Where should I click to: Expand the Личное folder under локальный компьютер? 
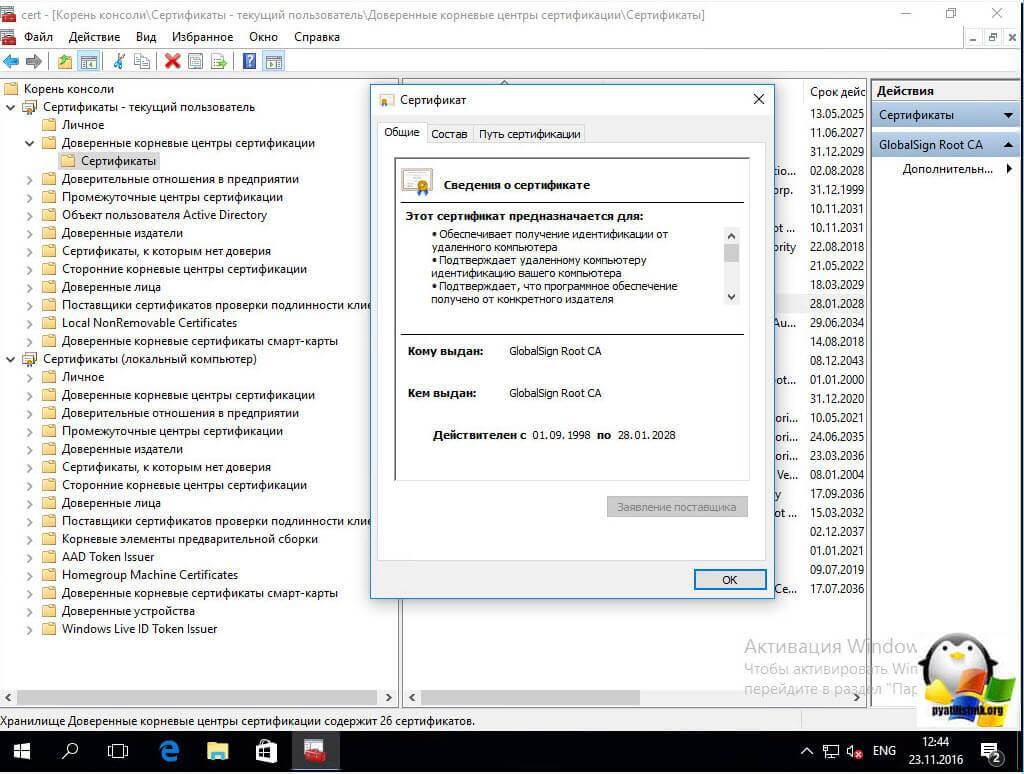click(x=30, y=377)
